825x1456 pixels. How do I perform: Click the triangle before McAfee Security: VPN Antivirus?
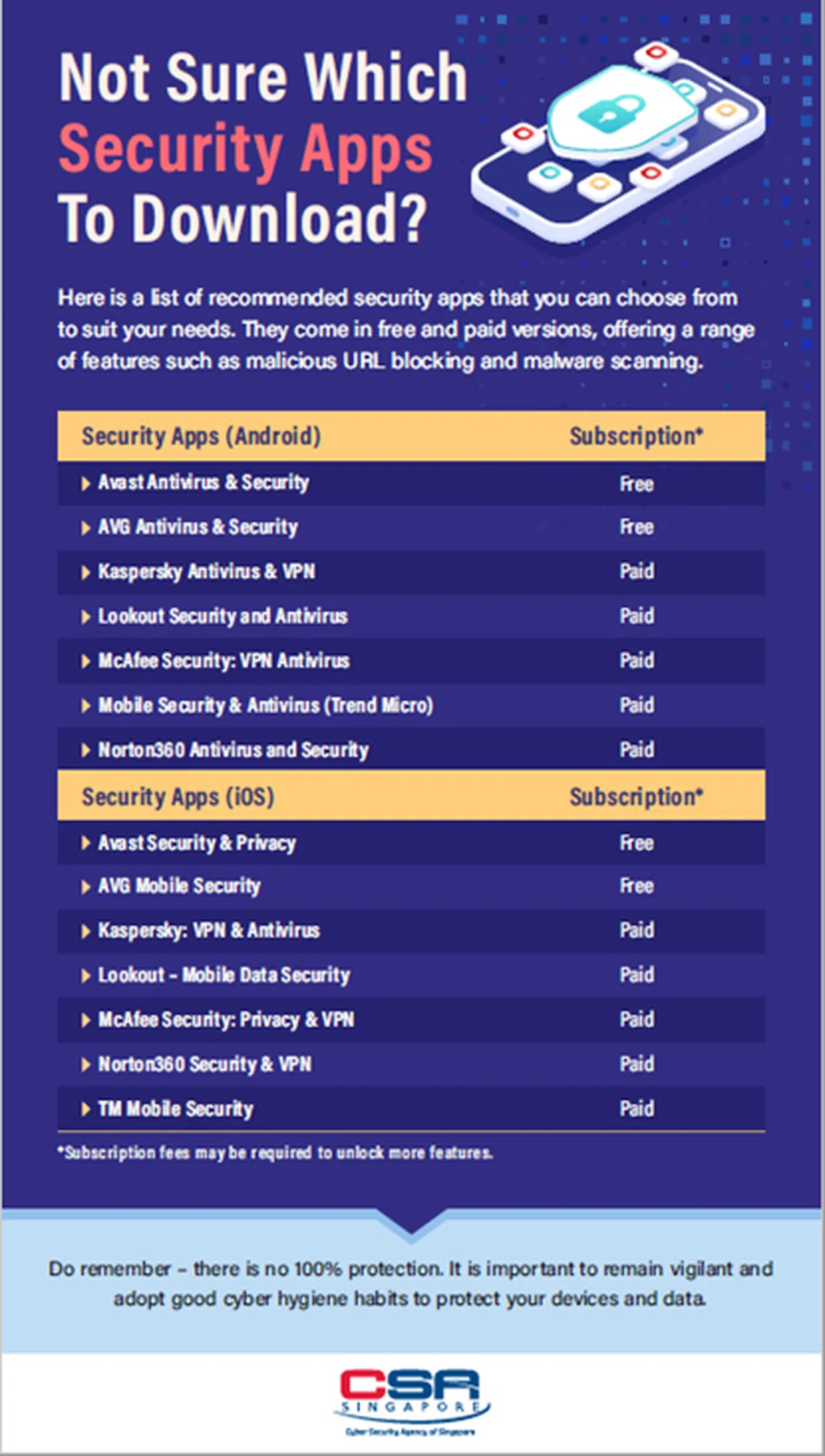point(85,661)
